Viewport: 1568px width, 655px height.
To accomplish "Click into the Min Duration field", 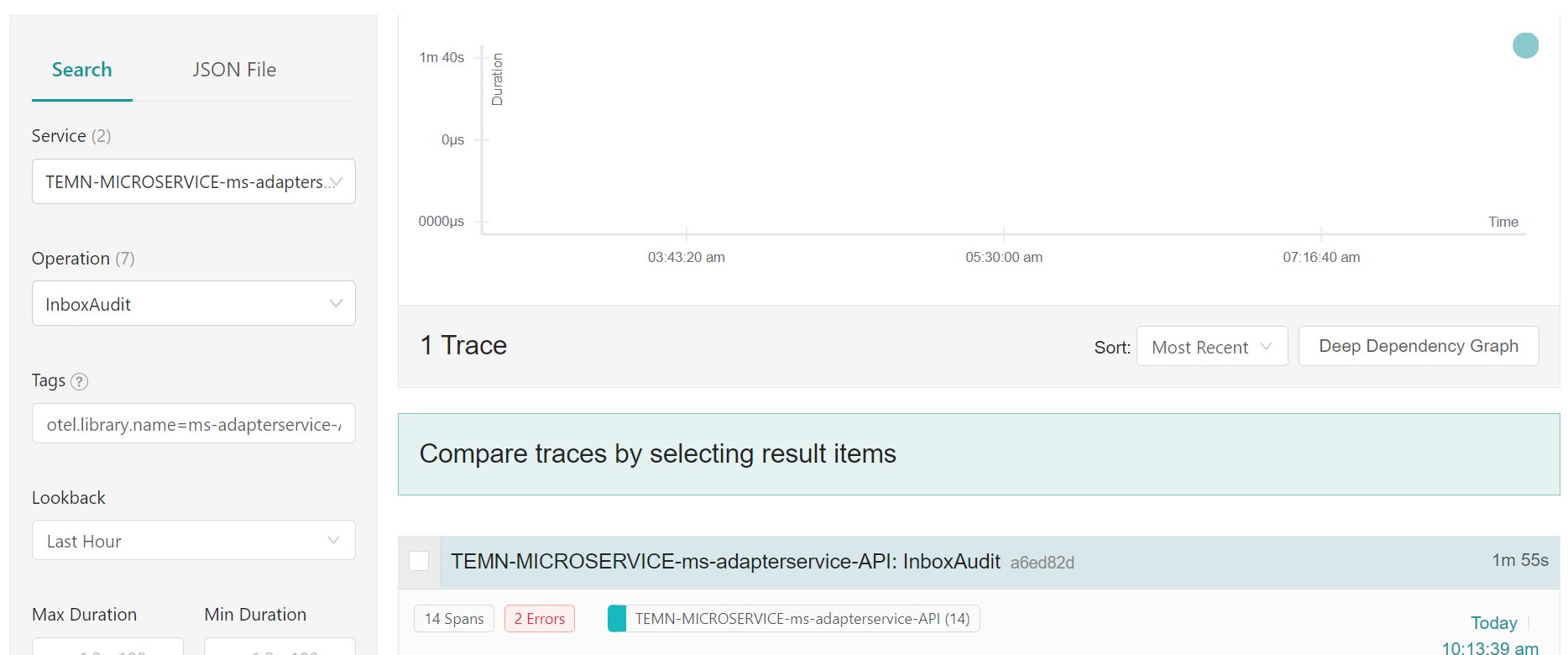I will (x=280, y=647).
